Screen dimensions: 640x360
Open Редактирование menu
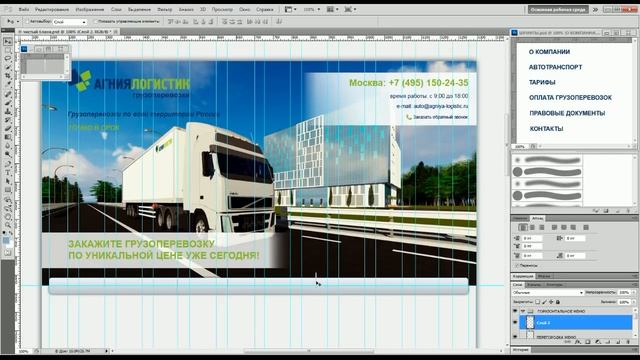[52, 9]
